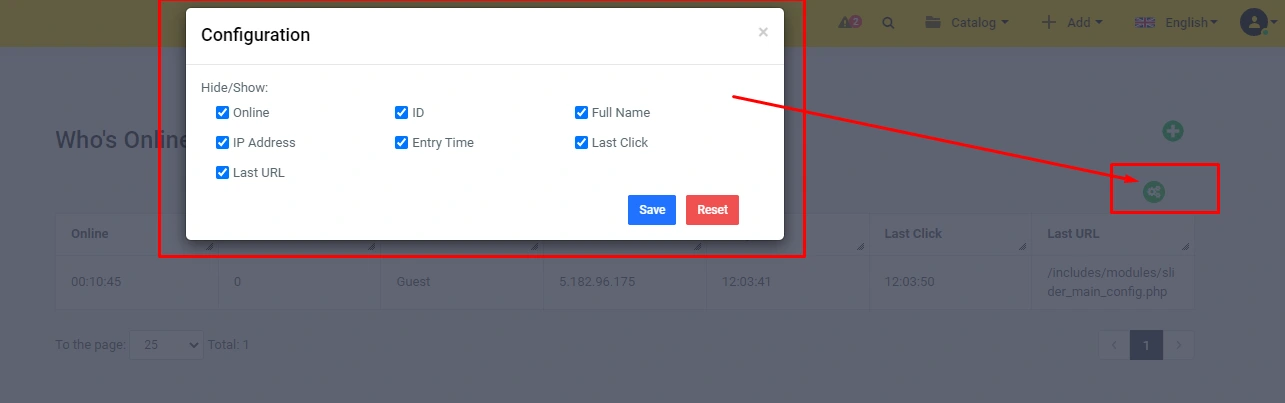Toggle the IP Address checkbox
The height and width of the screenshot is (403, 1285).
(223, 143)
